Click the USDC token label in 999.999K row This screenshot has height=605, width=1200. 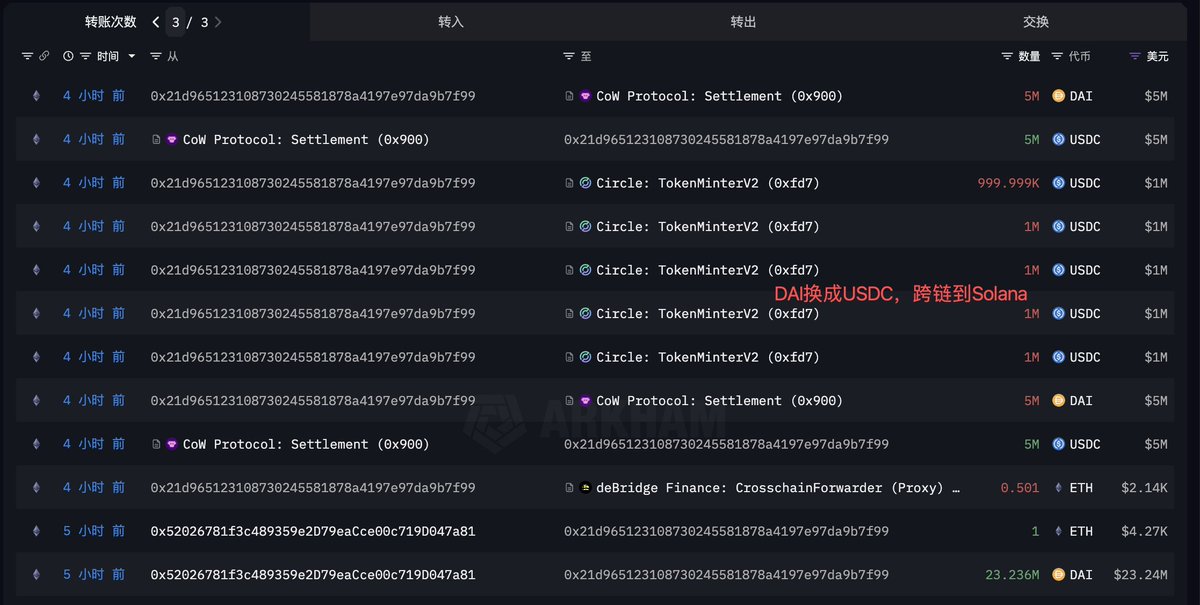1085,183
